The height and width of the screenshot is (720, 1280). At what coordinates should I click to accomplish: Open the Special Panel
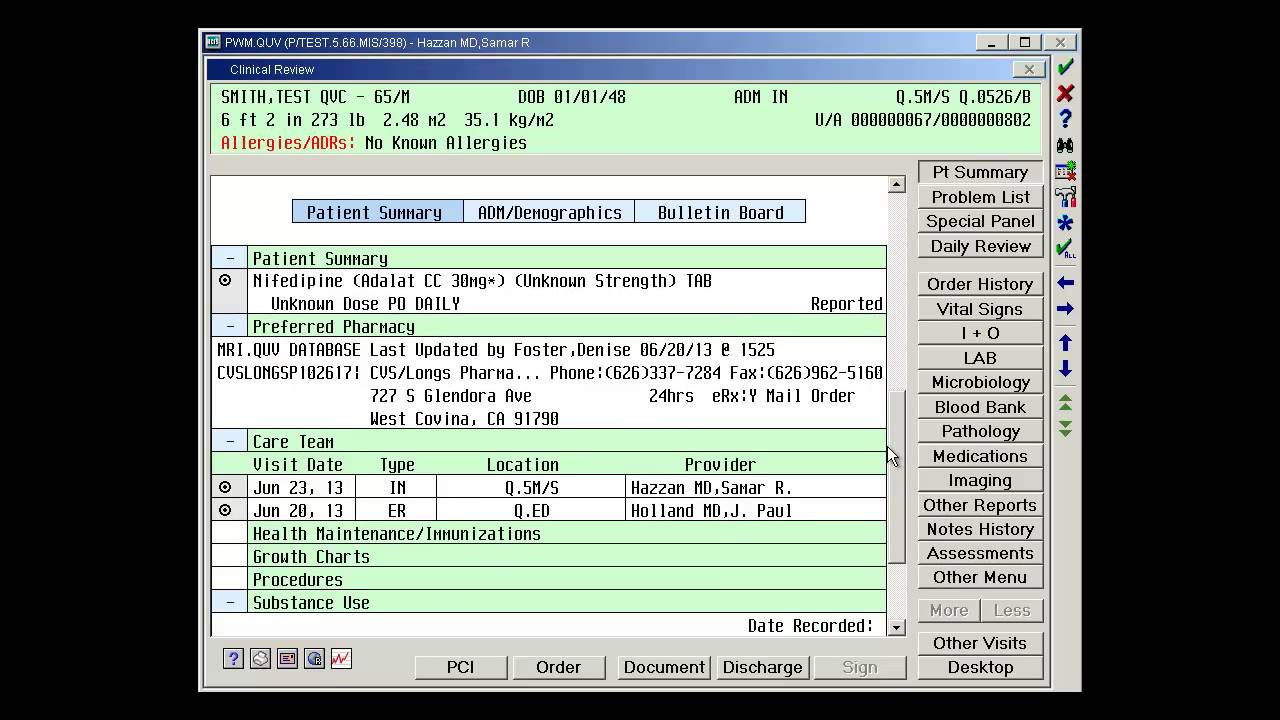[980, 221]
